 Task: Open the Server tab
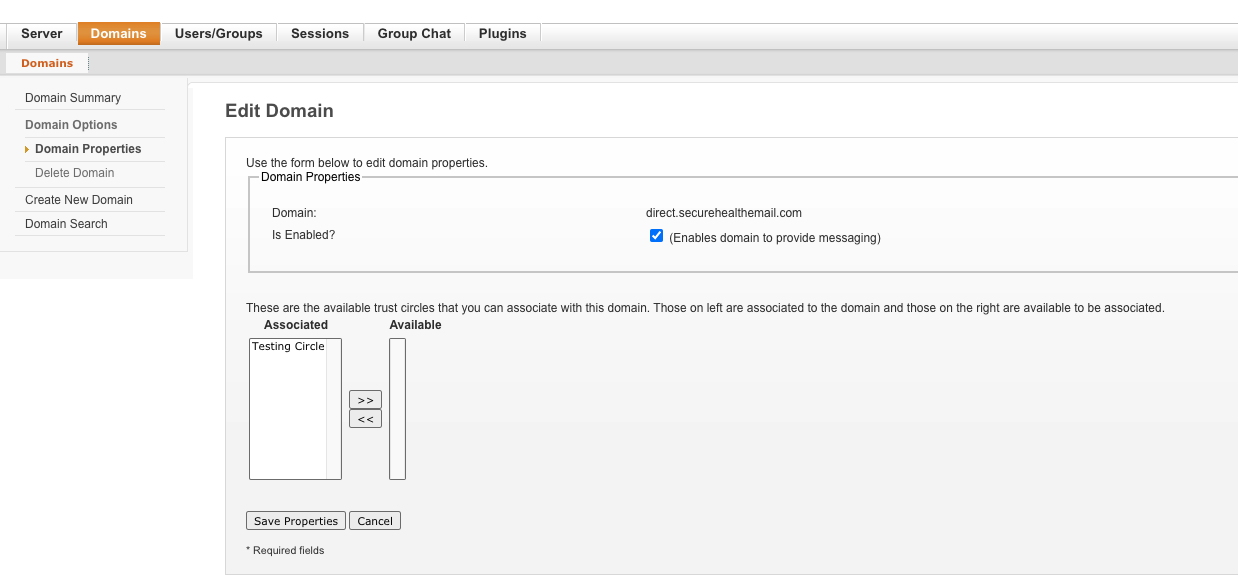(42, 34)
